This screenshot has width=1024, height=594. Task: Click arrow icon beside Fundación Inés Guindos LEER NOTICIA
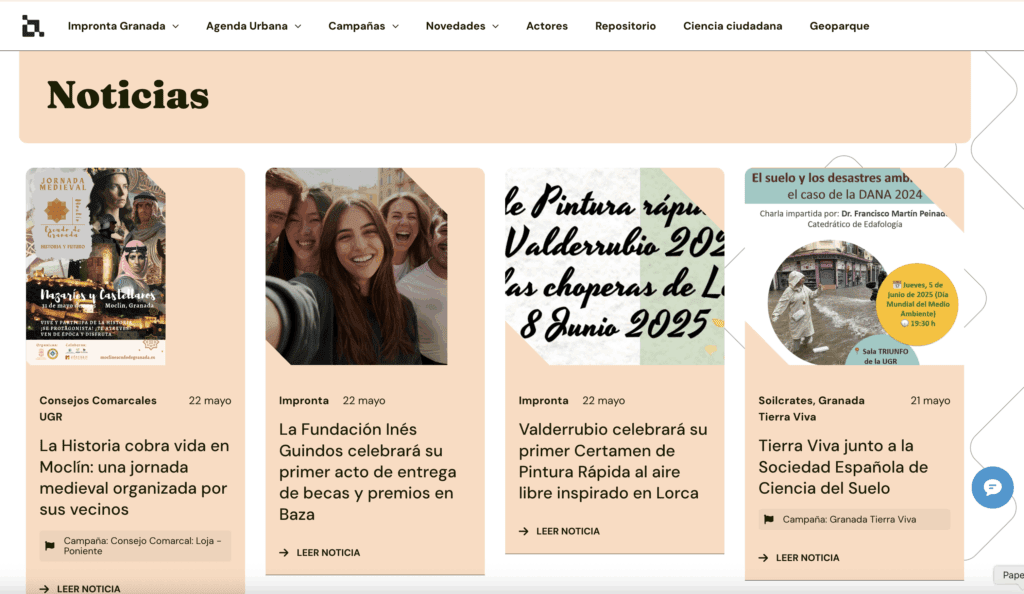click(x=284, y=552)
